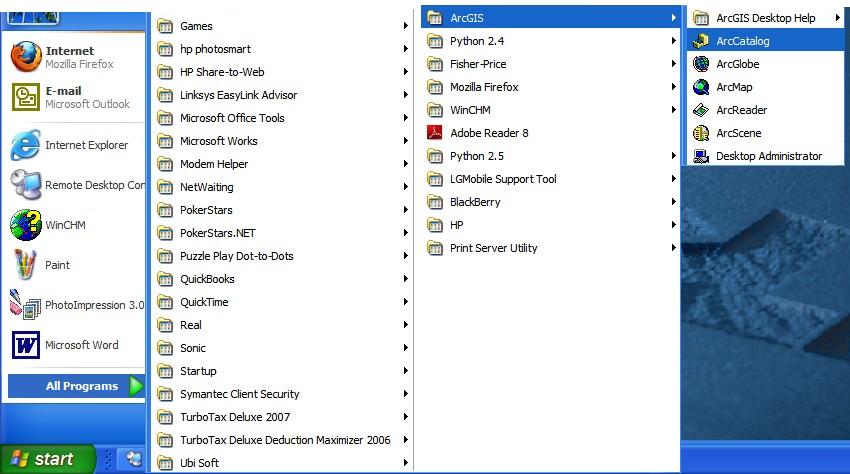Image resolution: width=850 pixels, height=474 pixels.
Task: Open TurboTax Deluxe Deduction Maximizer 2006
Action: 282,440
